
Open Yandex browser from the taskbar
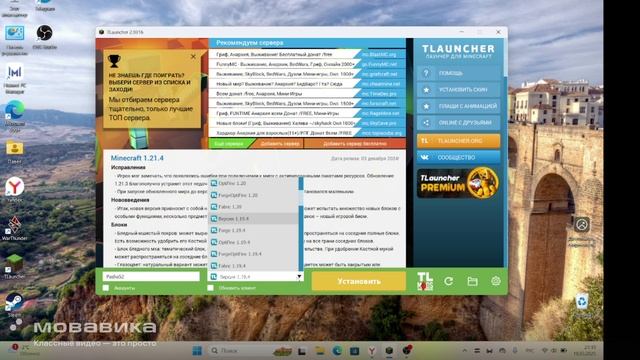point(372,351)
